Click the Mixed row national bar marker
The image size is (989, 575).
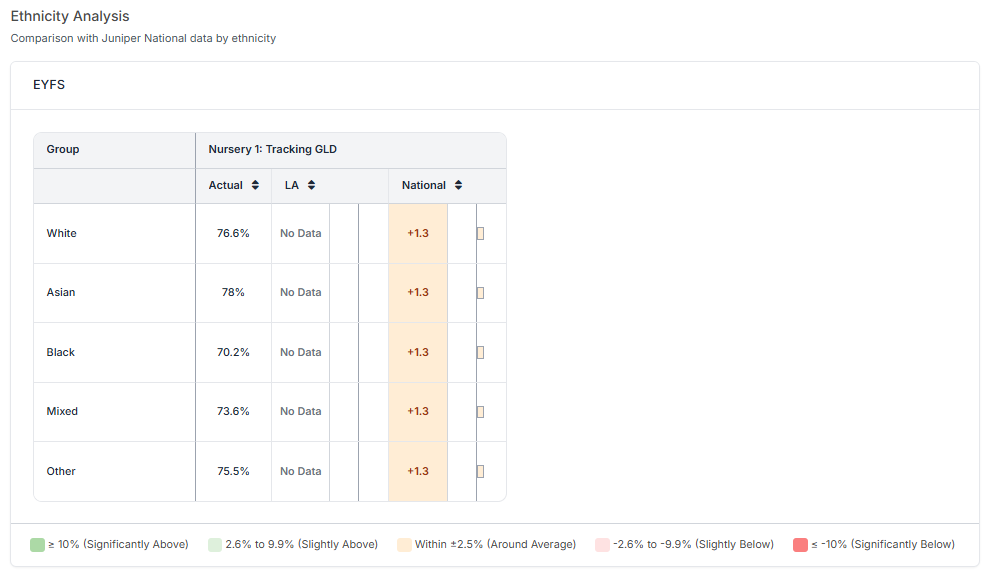pos(481,412)
